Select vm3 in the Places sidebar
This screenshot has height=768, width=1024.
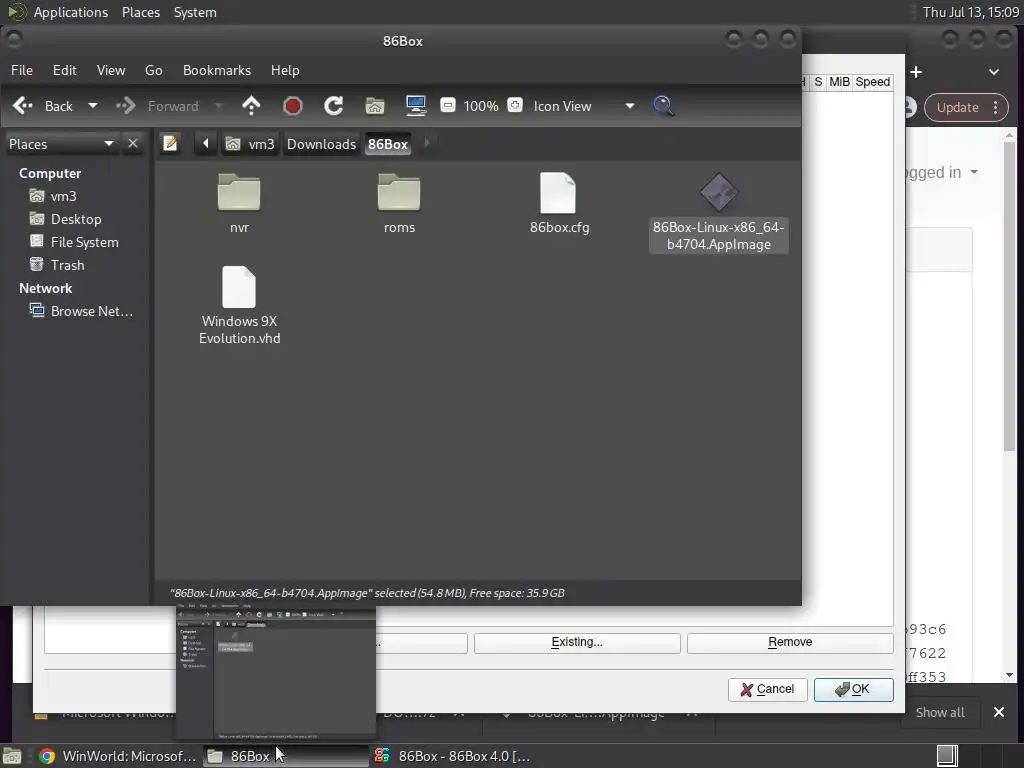63,196
